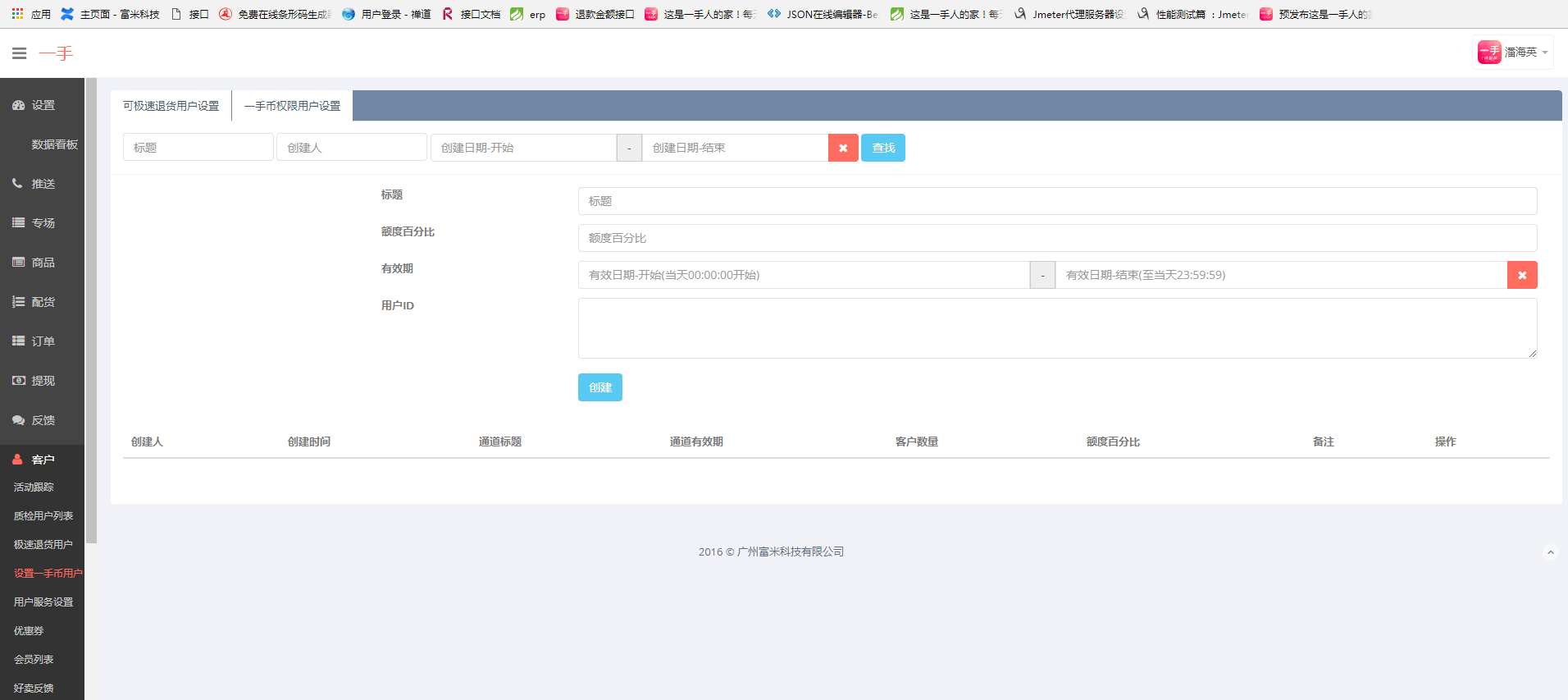1568x700 pixels.
Task: Open the 设置 sidebar menu
Action: [x=42, y=105]
